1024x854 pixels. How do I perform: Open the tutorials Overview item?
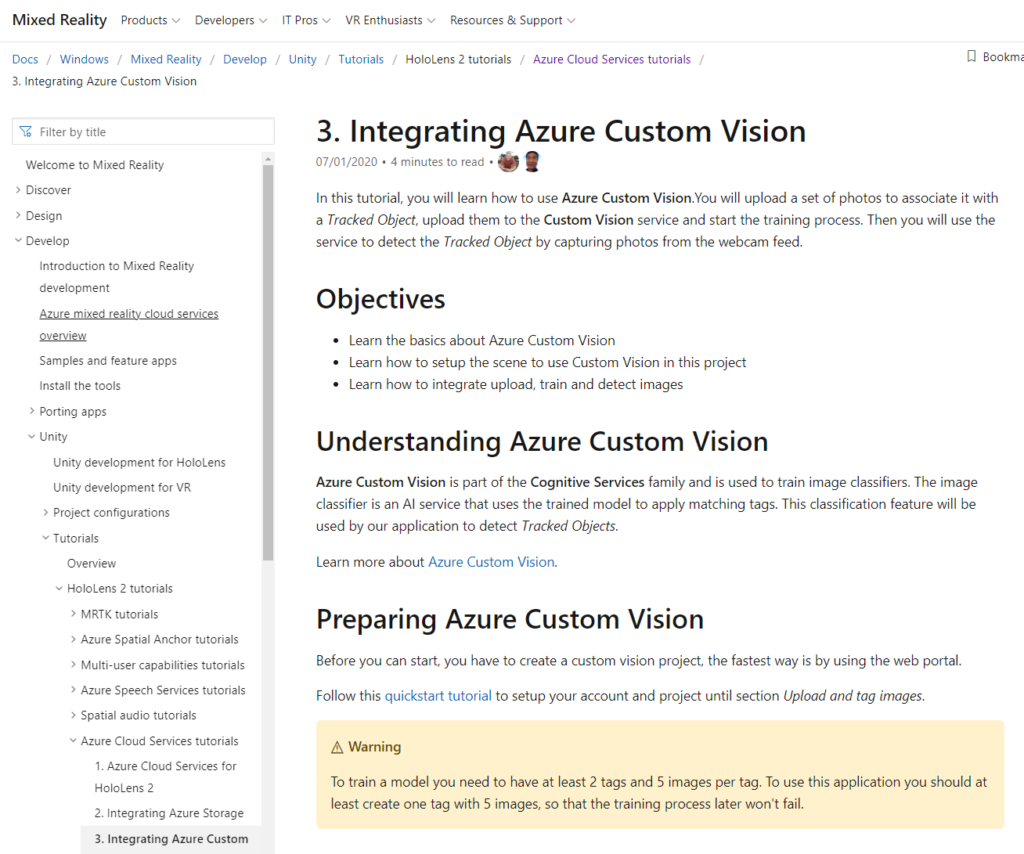point(91,563)
